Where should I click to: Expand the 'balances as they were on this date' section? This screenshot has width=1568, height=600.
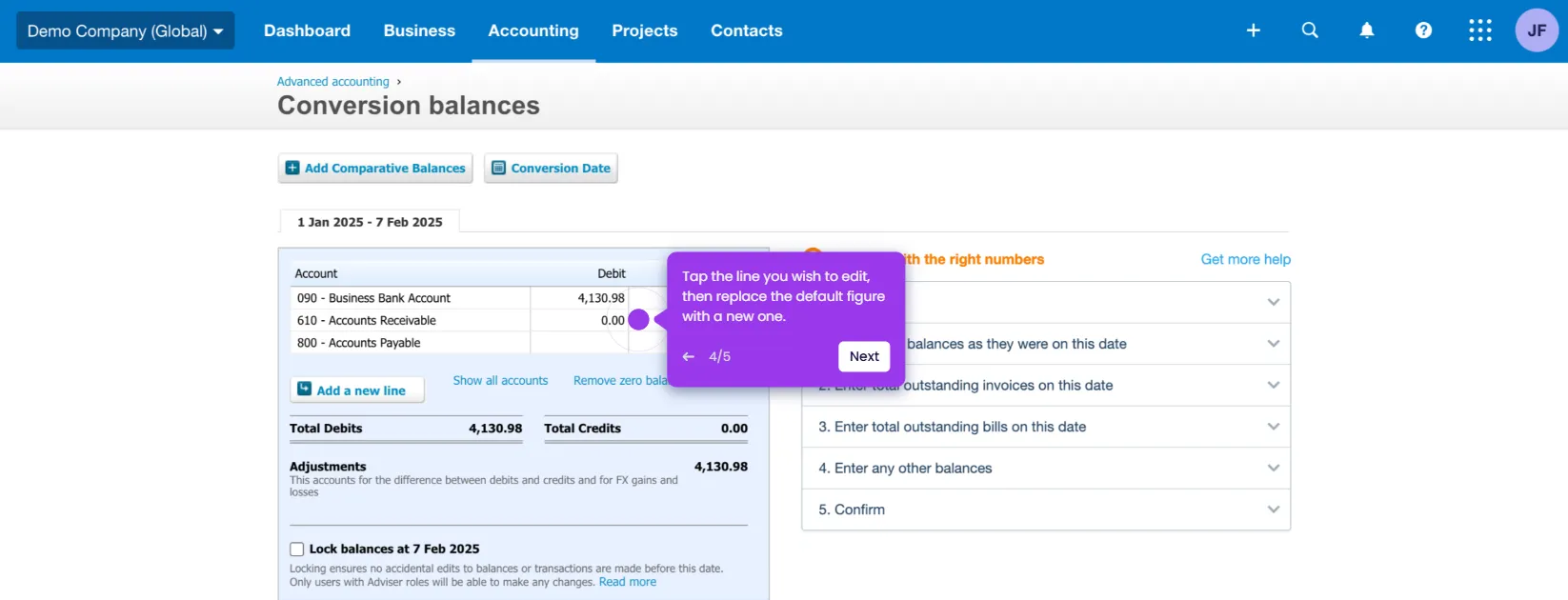point(1046,344)
